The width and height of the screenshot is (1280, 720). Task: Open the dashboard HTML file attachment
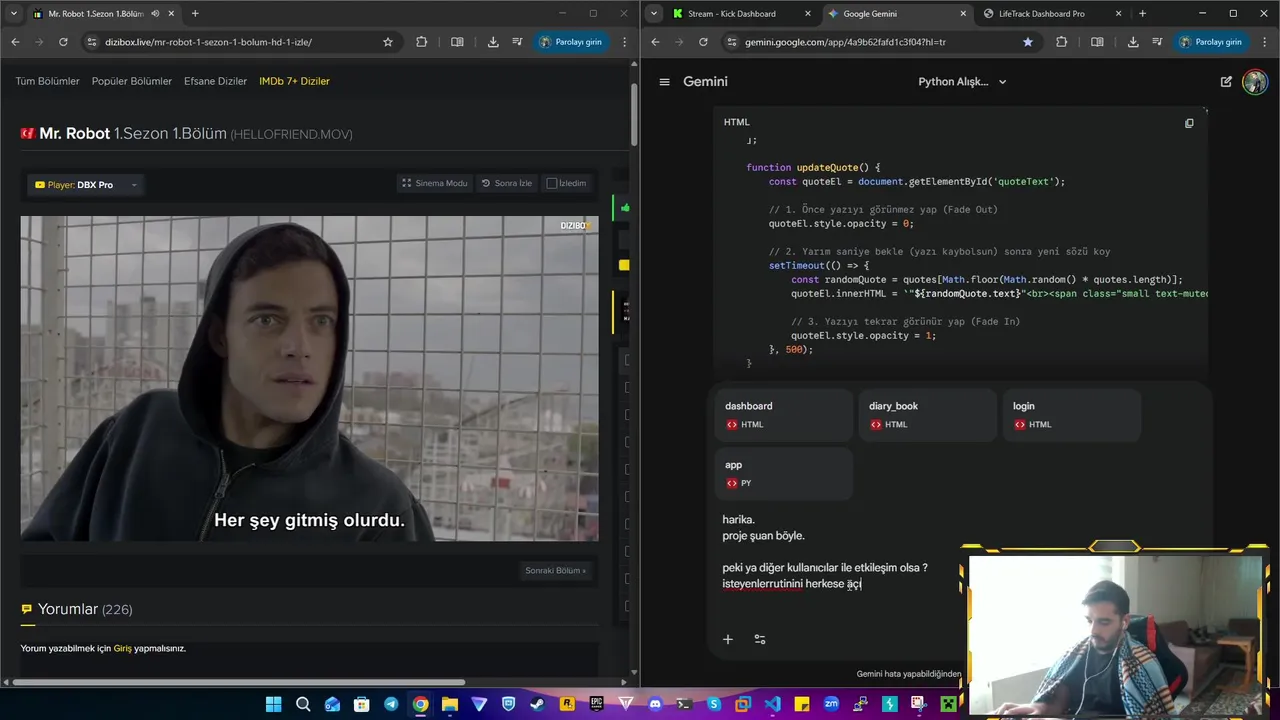pos(785,415)
